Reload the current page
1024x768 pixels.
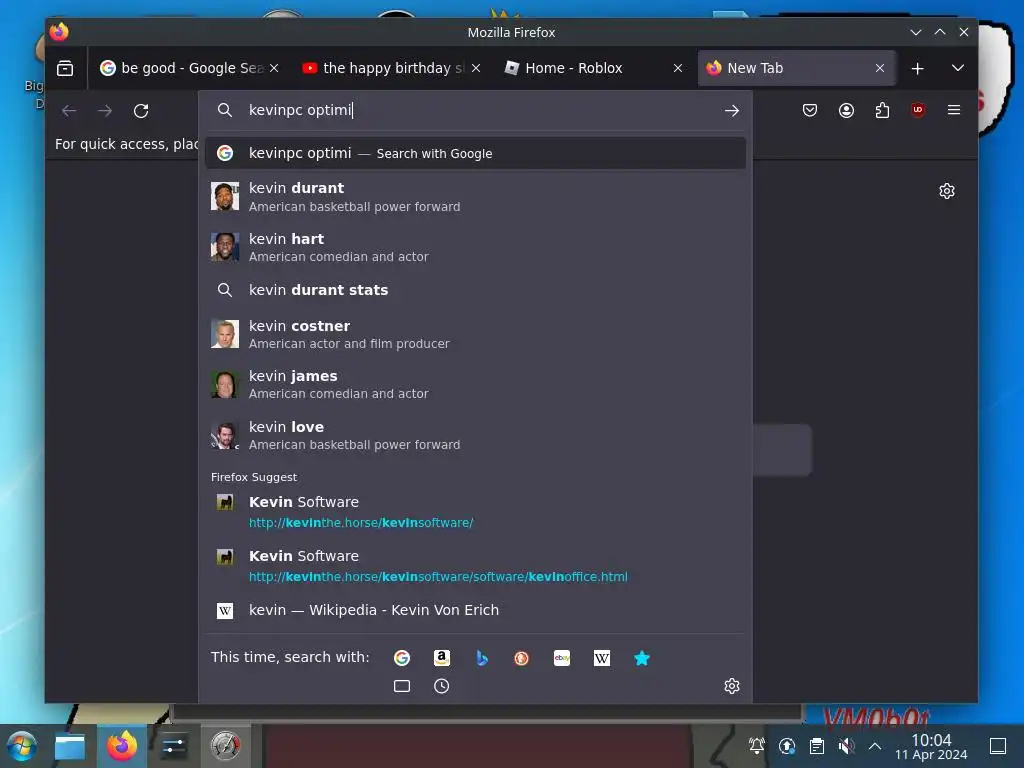pos(141,110)
